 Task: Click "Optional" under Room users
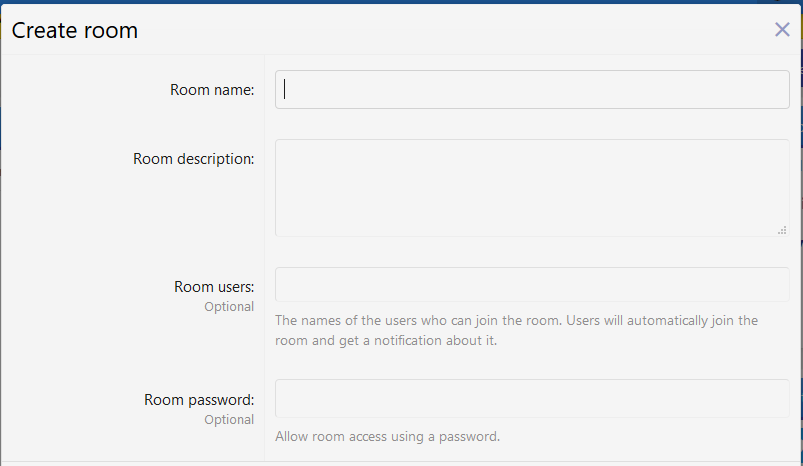point(229,307)
